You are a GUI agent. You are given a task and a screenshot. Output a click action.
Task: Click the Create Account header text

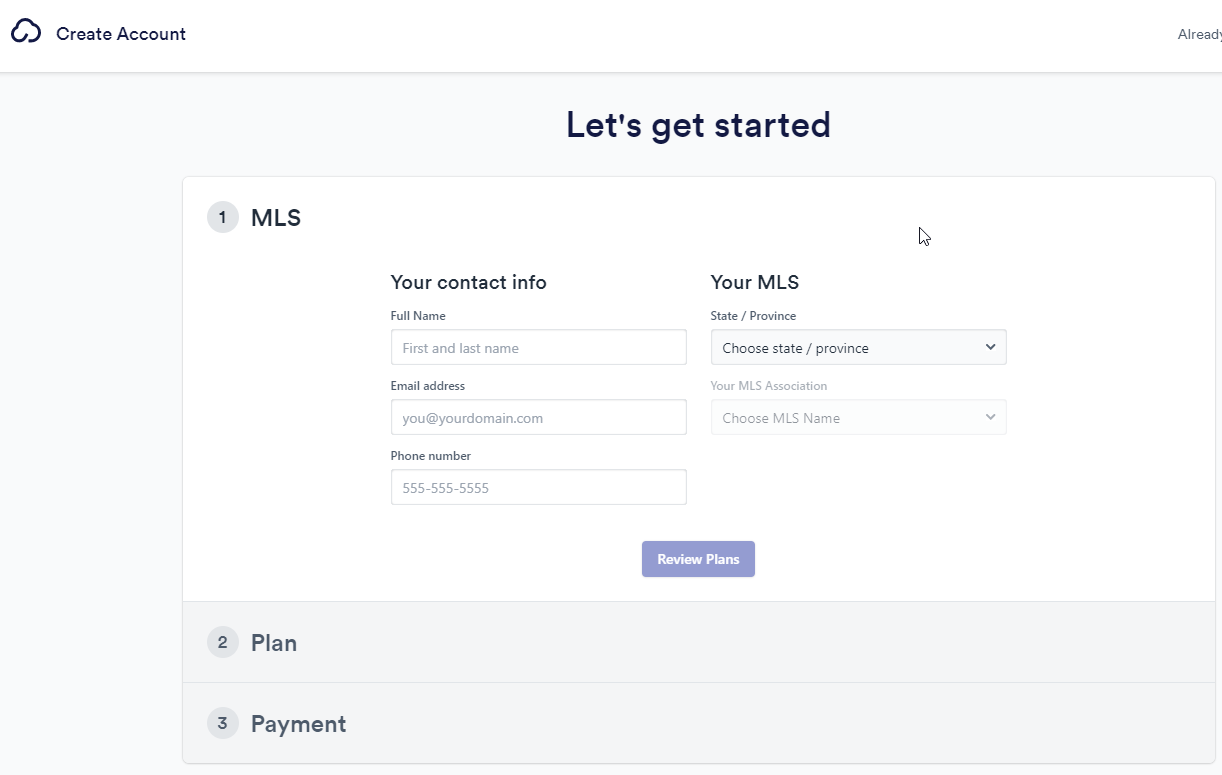tap(120, 33)
